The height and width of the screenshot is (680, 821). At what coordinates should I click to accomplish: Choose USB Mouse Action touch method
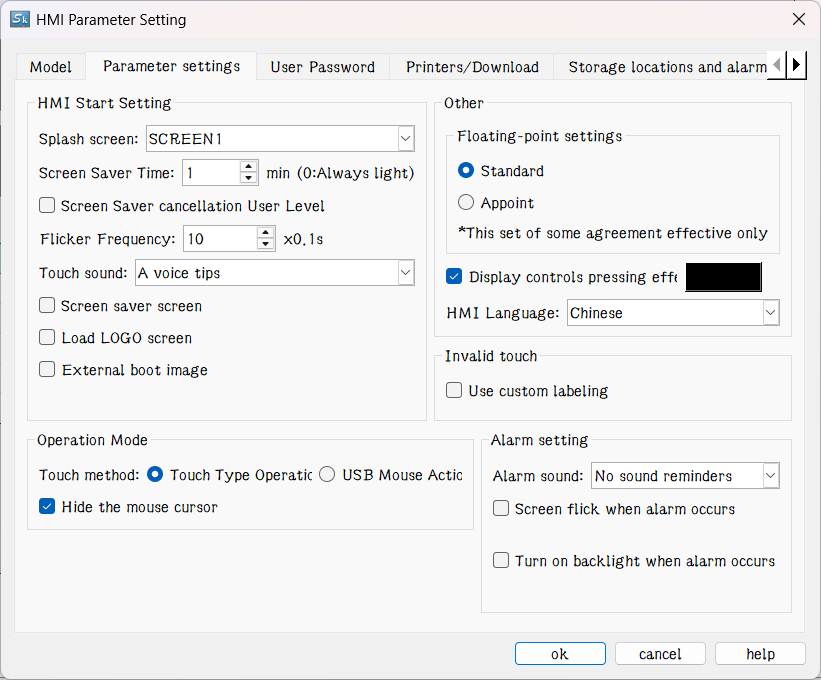click(327, 475)
